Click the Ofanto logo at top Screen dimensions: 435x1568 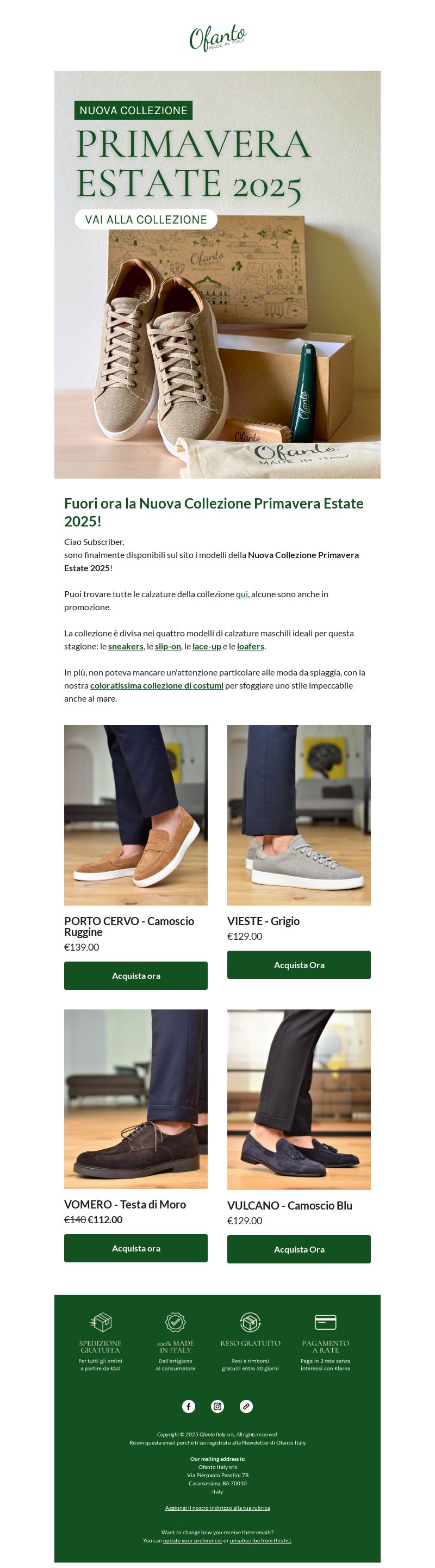[x=218, y=38]
